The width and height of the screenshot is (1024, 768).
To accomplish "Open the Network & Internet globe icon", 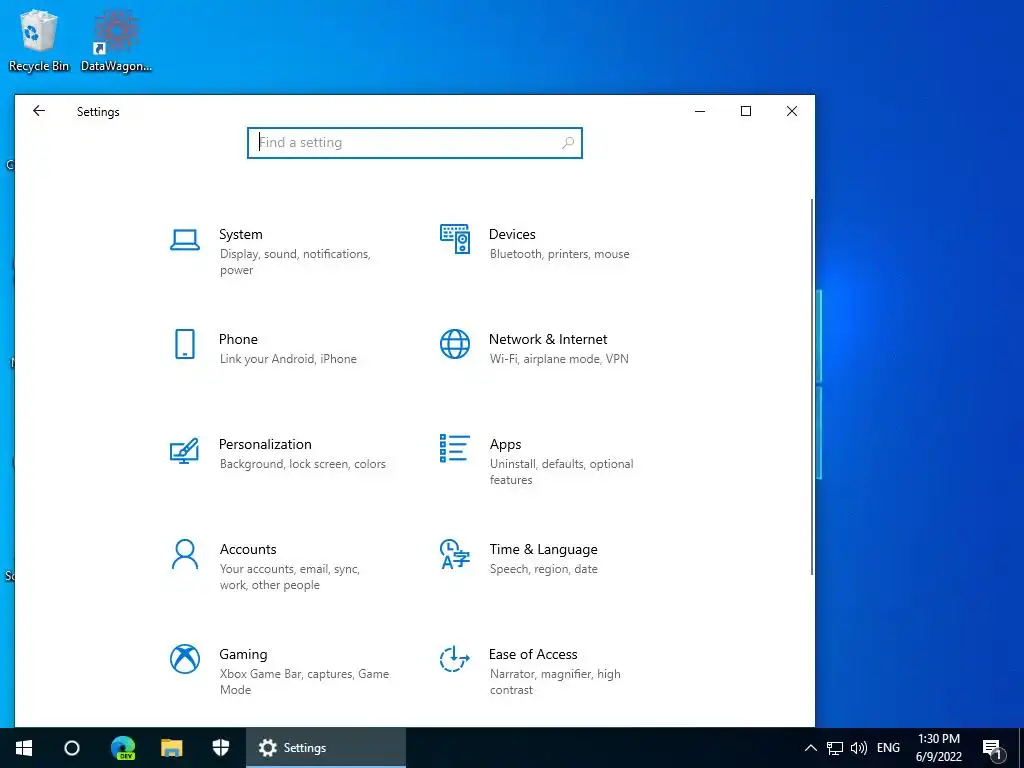I will click(455, 344).
